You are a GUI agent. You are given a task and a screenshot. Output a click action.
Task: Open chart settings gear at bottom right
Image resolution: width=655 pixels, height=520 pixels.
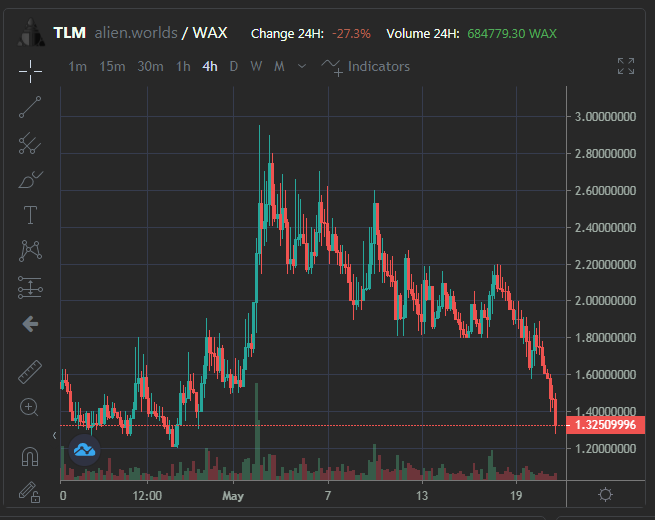click(605, 495)
